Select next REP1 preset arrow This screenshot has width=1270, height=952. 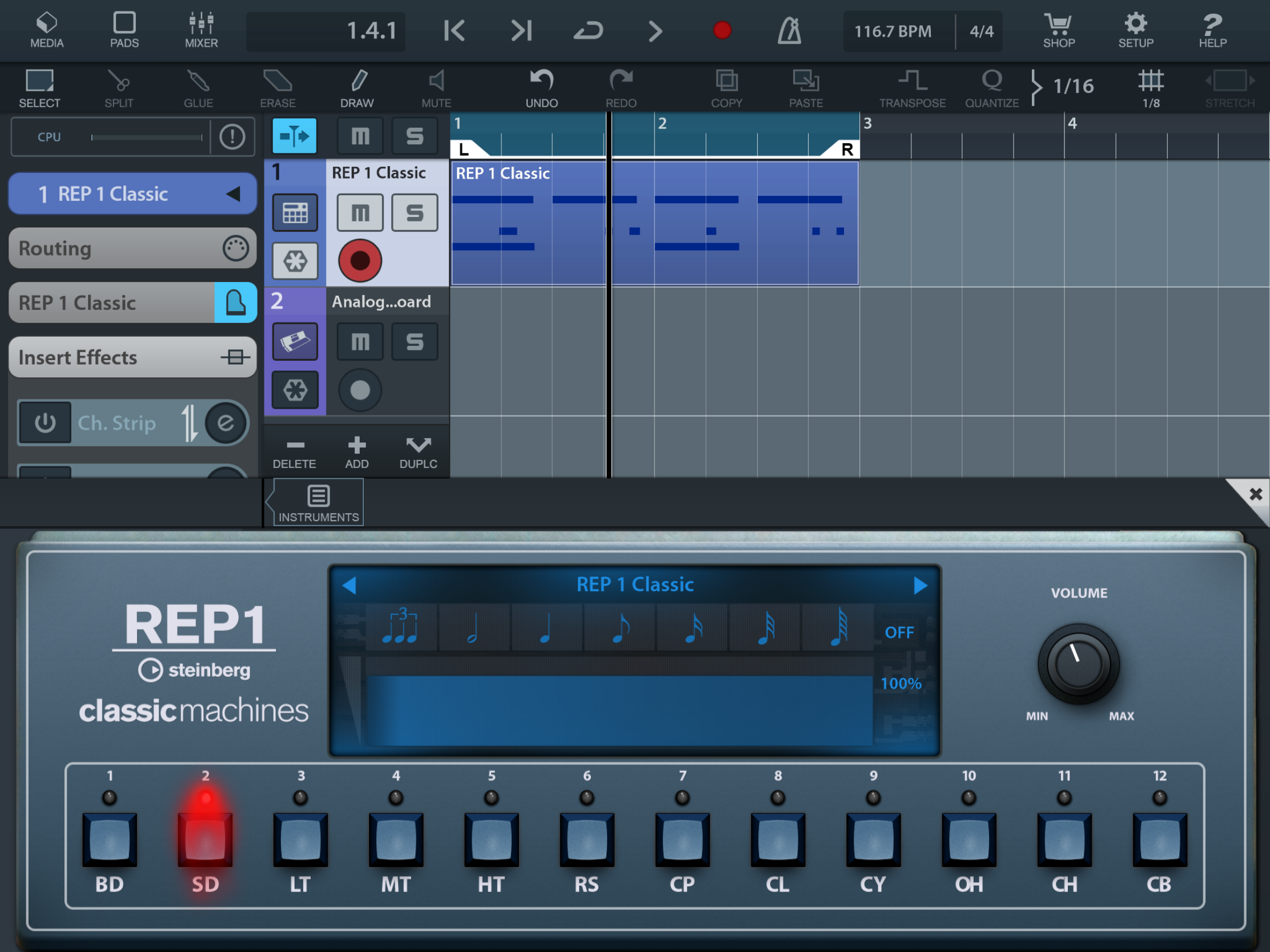(920, 586)
